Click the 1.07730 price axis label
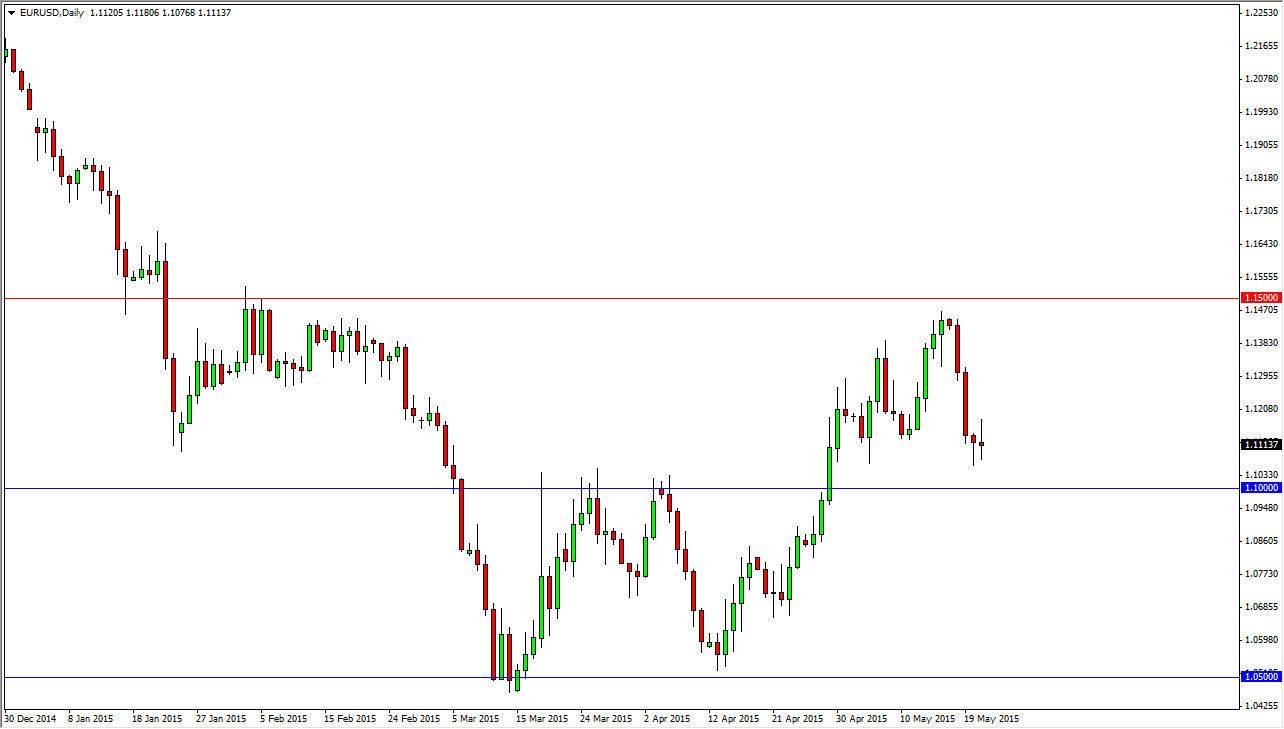This screenshot has width=1284, height=729. (1262, 574)
